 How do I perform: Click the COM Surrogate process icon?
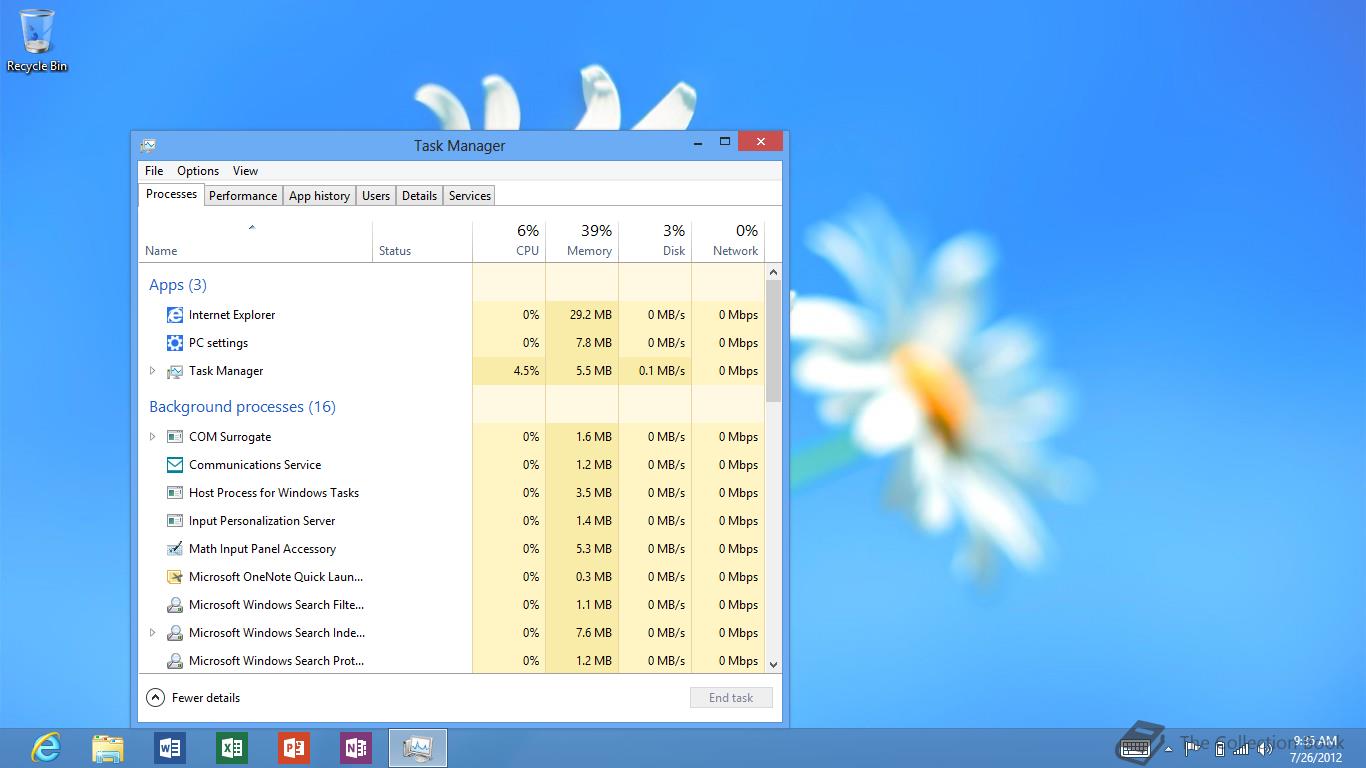175,437
